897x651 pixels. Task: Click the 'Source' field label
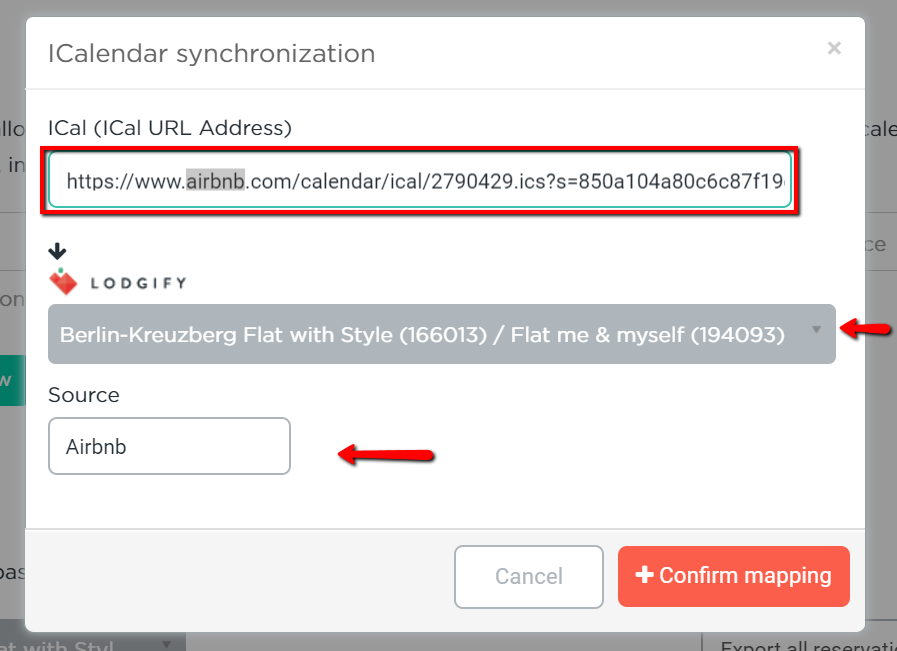84,395
